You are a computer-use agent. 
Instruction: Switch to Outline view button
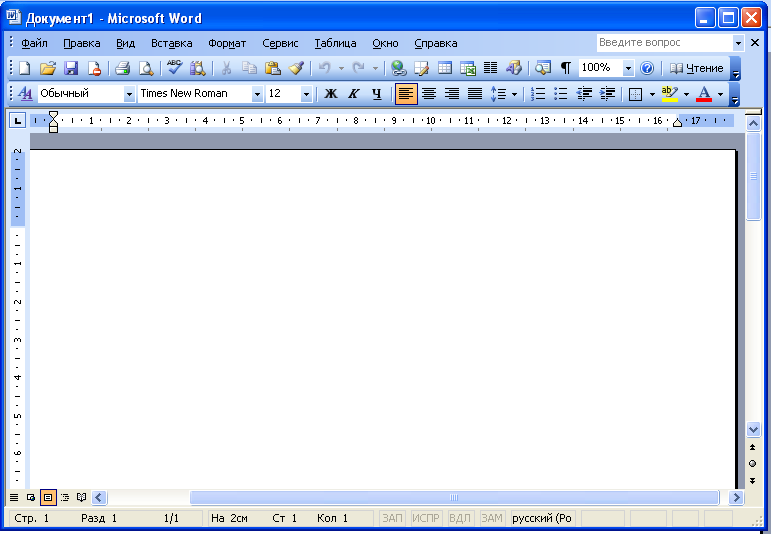click(64, 497)
